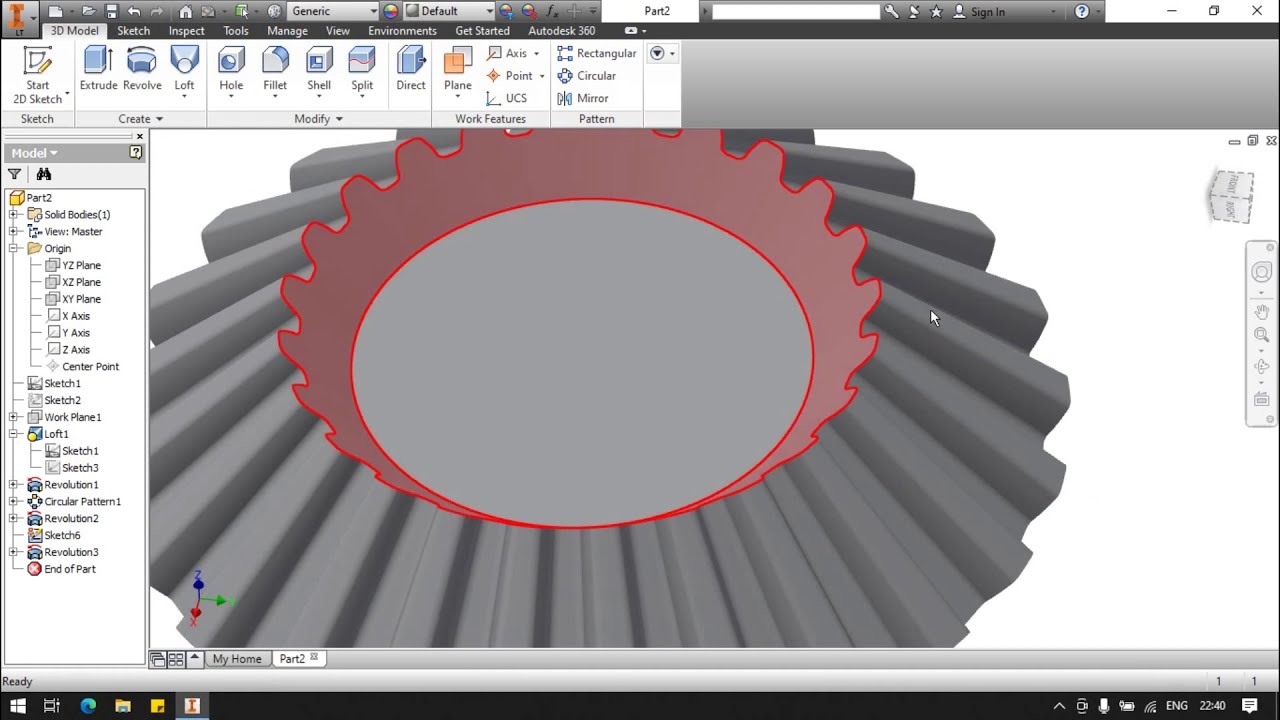Select the Orbit tool in navigation bar
This screenshot has height=720, width=1280.
(1262, 367)
